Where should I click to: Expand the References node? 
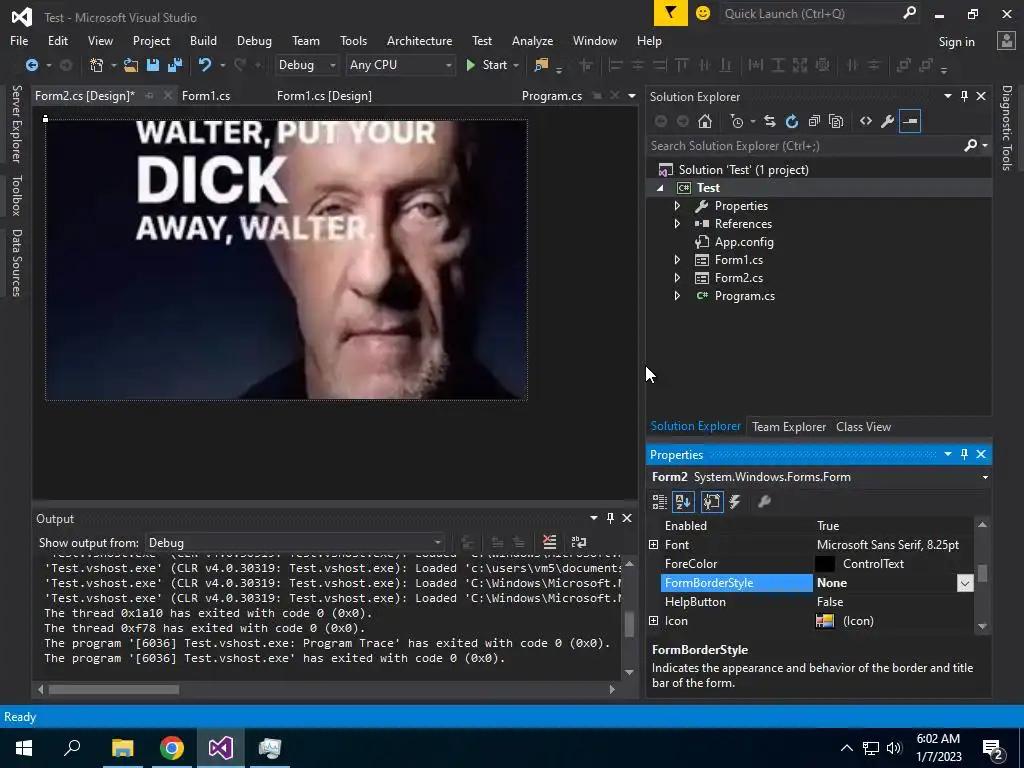click(677, 224)
